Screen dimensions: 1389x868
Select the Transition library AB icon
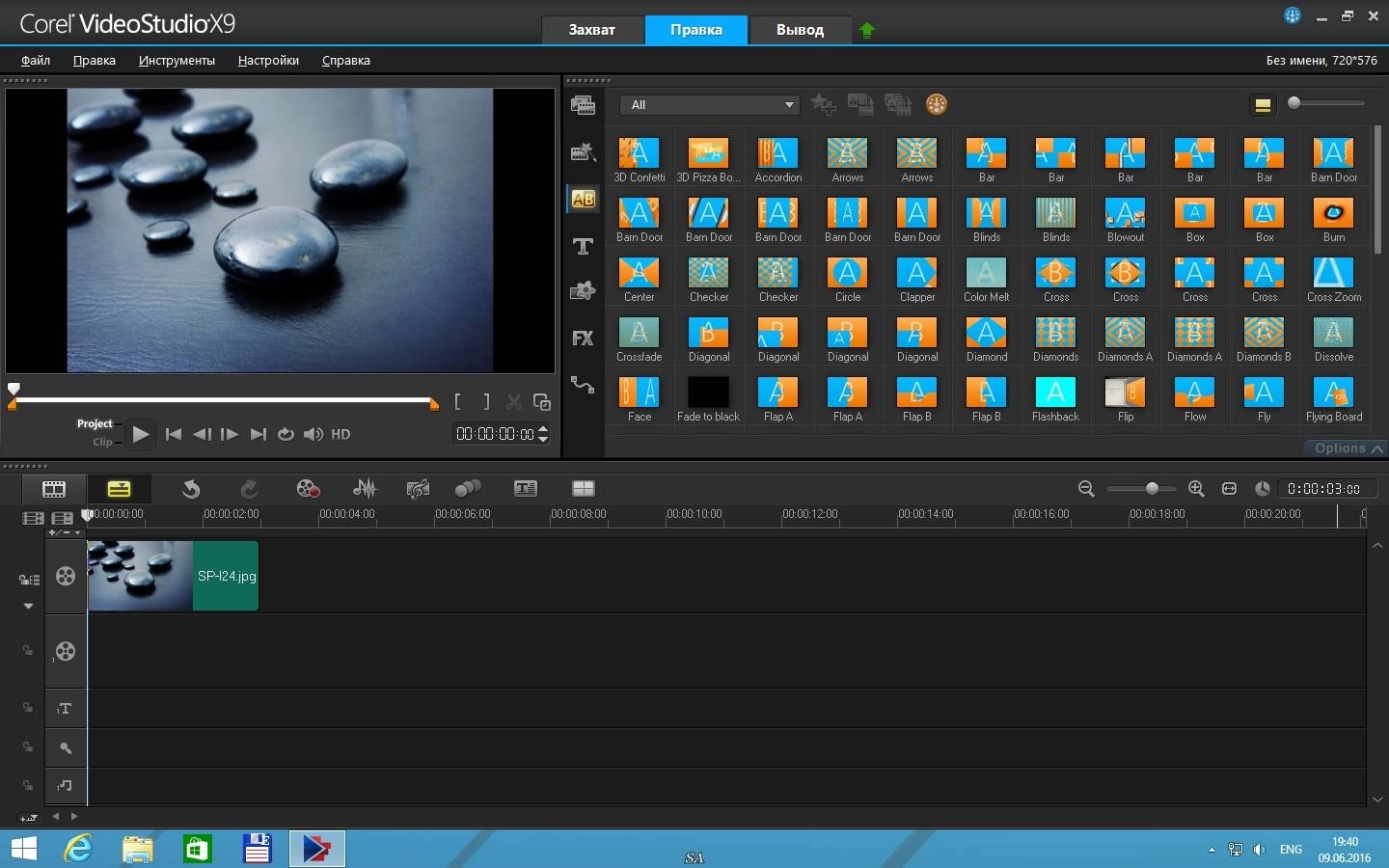(x=583, y=199)
